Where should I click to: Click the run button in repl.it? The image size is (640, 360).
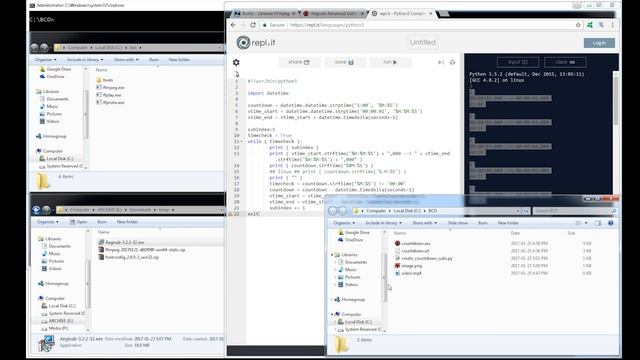point(390,62)
